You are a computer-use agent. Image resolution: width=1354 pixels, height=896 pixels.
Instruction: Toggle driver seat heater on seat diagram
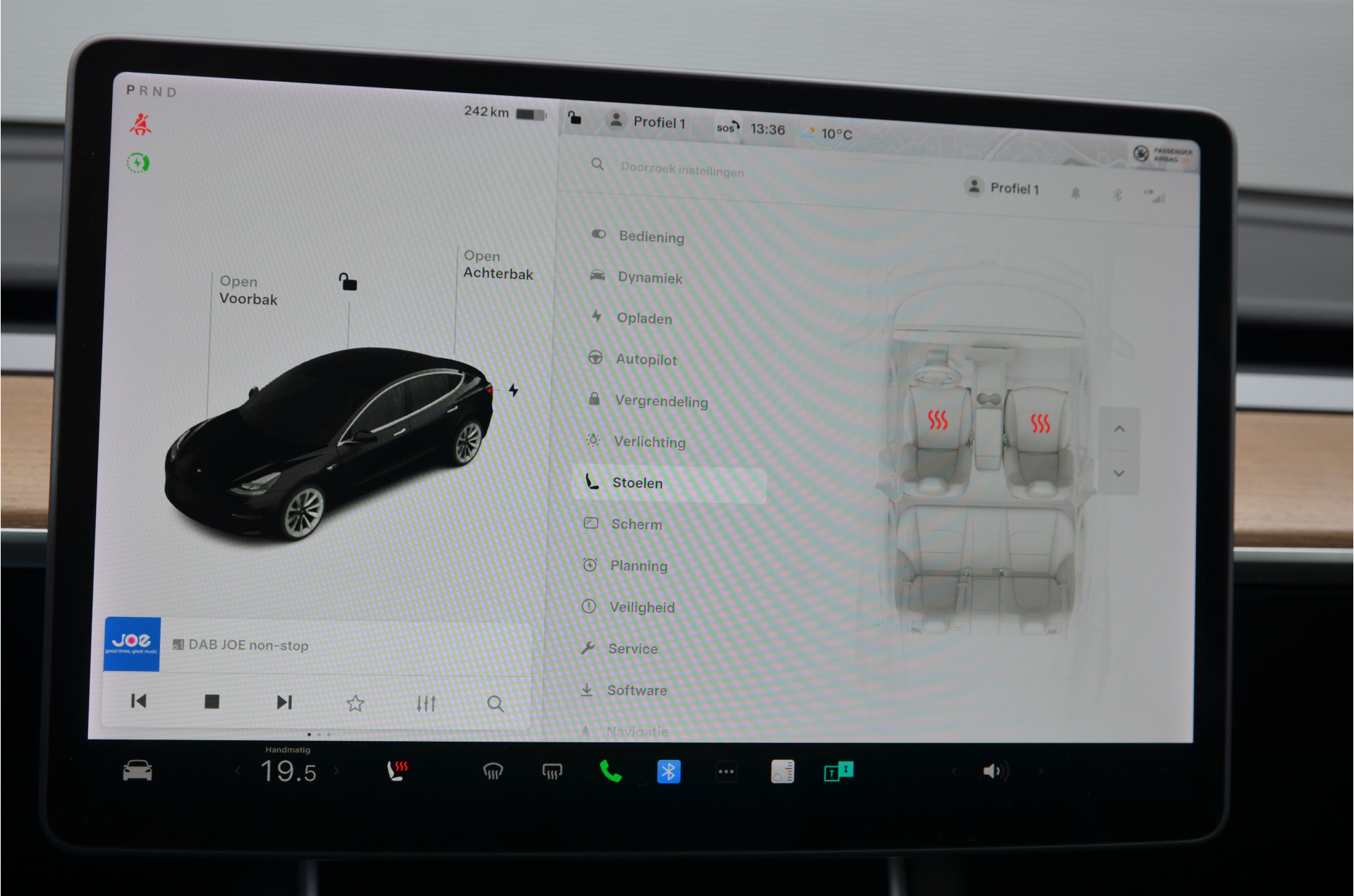click(937, 420)
